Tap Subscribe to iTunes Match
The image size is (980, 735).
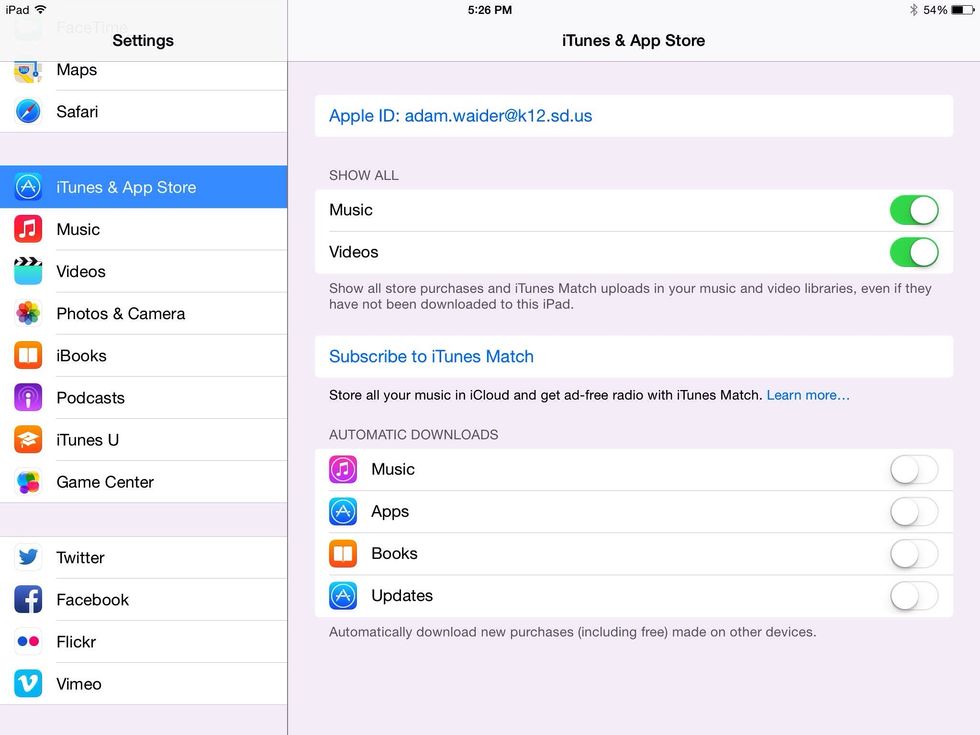point(634,356)
